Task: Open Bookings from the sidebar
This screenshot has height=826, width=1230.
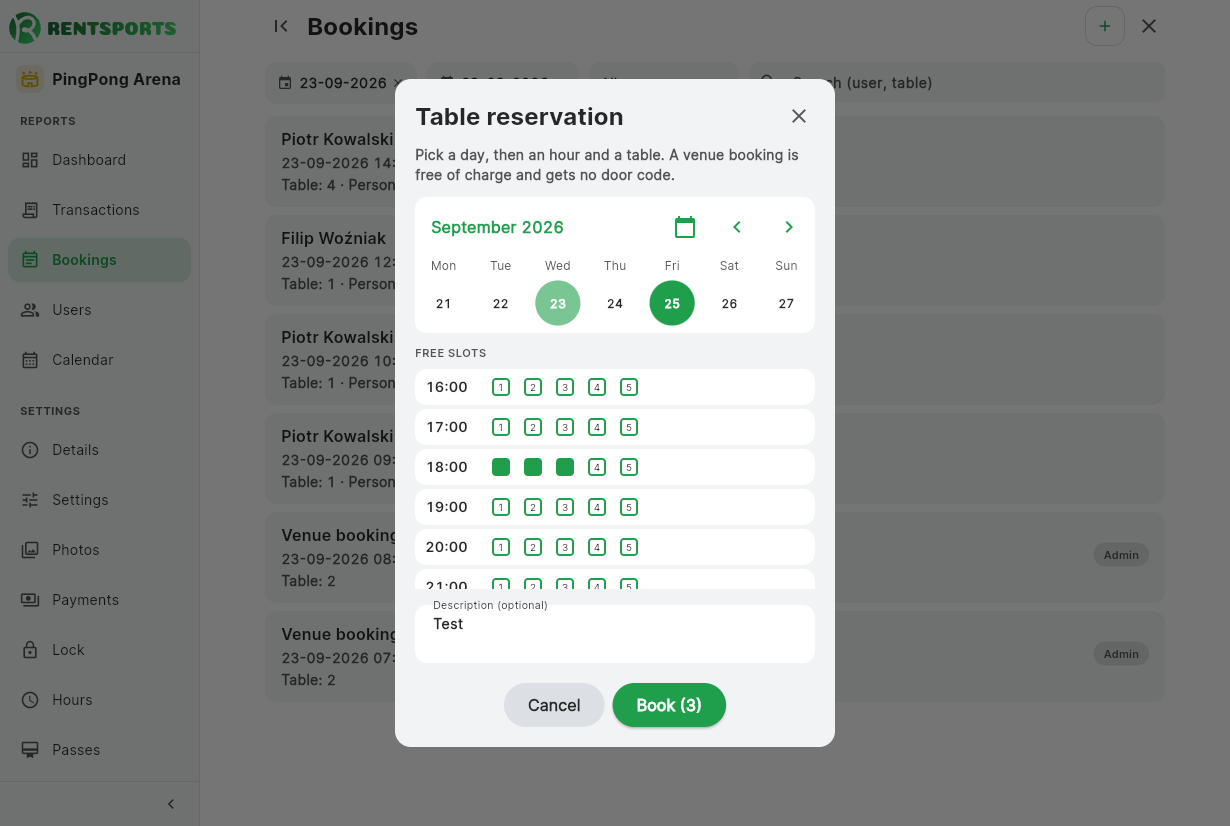Action: point(100,260)
